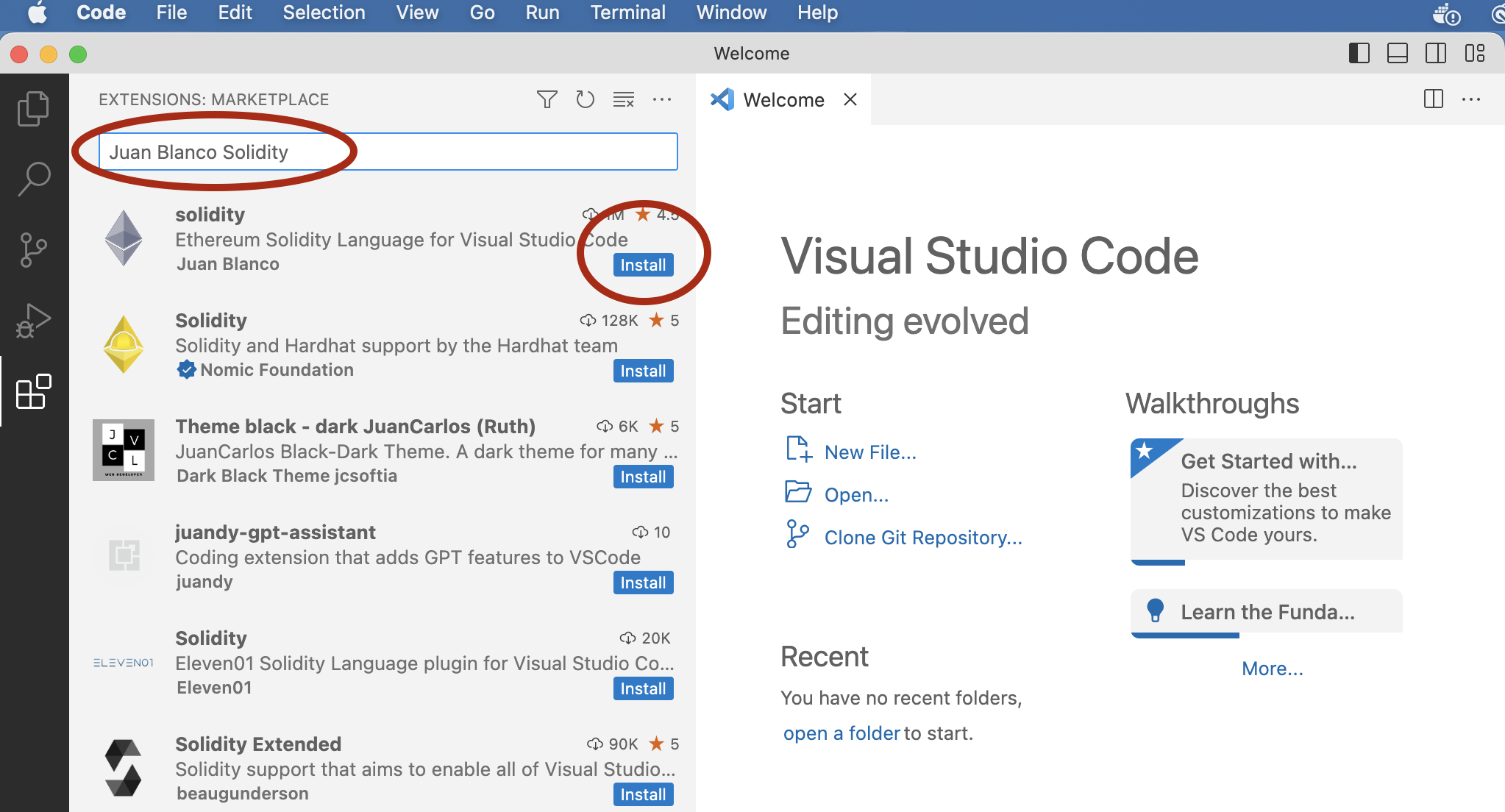
Task: Refresh the extensions marketplace list
Action: click(x=585, y=99)
